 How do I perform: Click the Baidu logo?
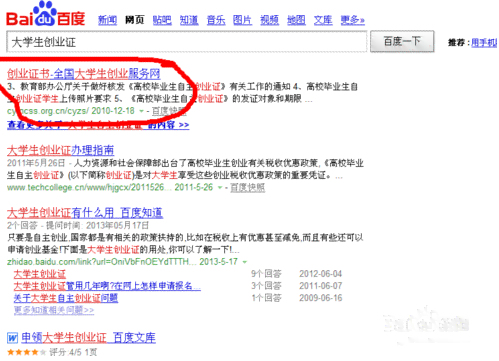46,15
